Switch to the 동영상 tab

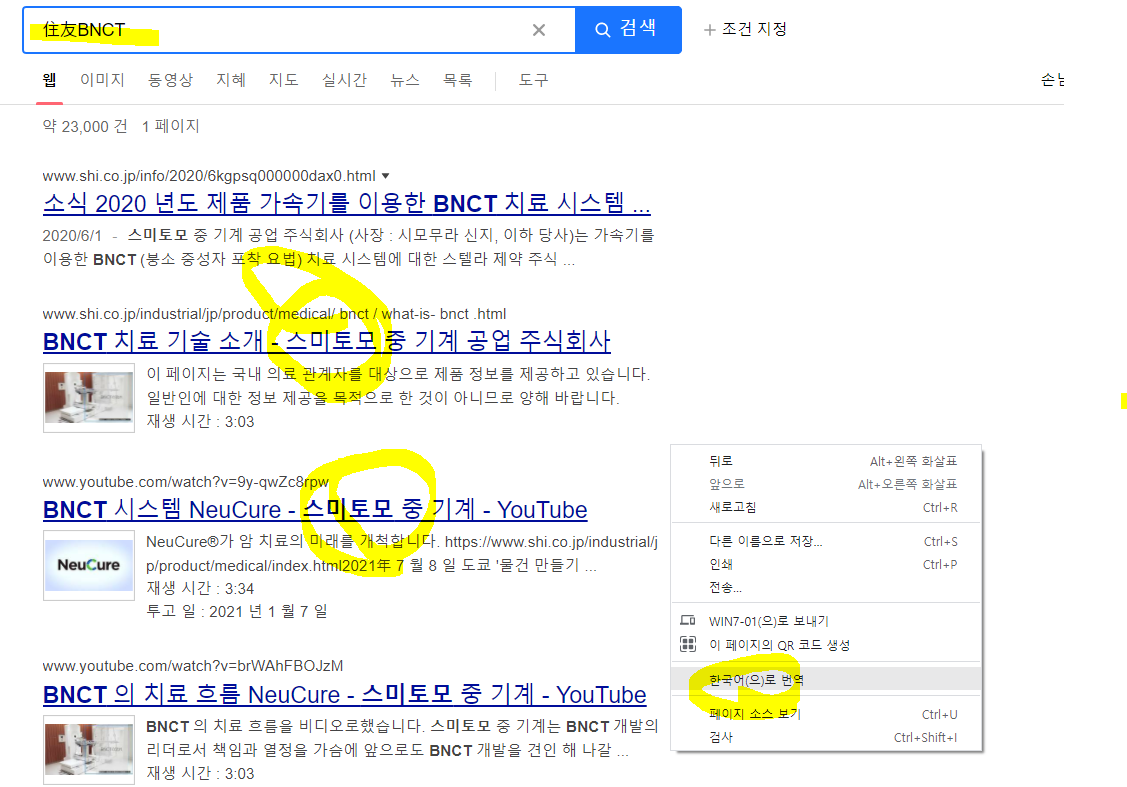coord(170,80)
